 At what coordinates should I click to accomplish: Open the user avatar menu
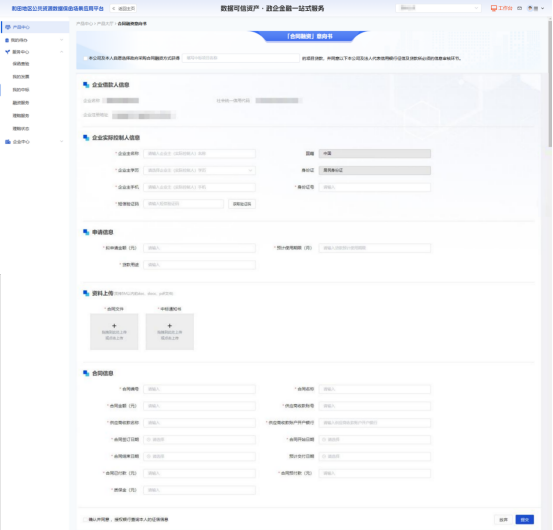coord(530,8)
